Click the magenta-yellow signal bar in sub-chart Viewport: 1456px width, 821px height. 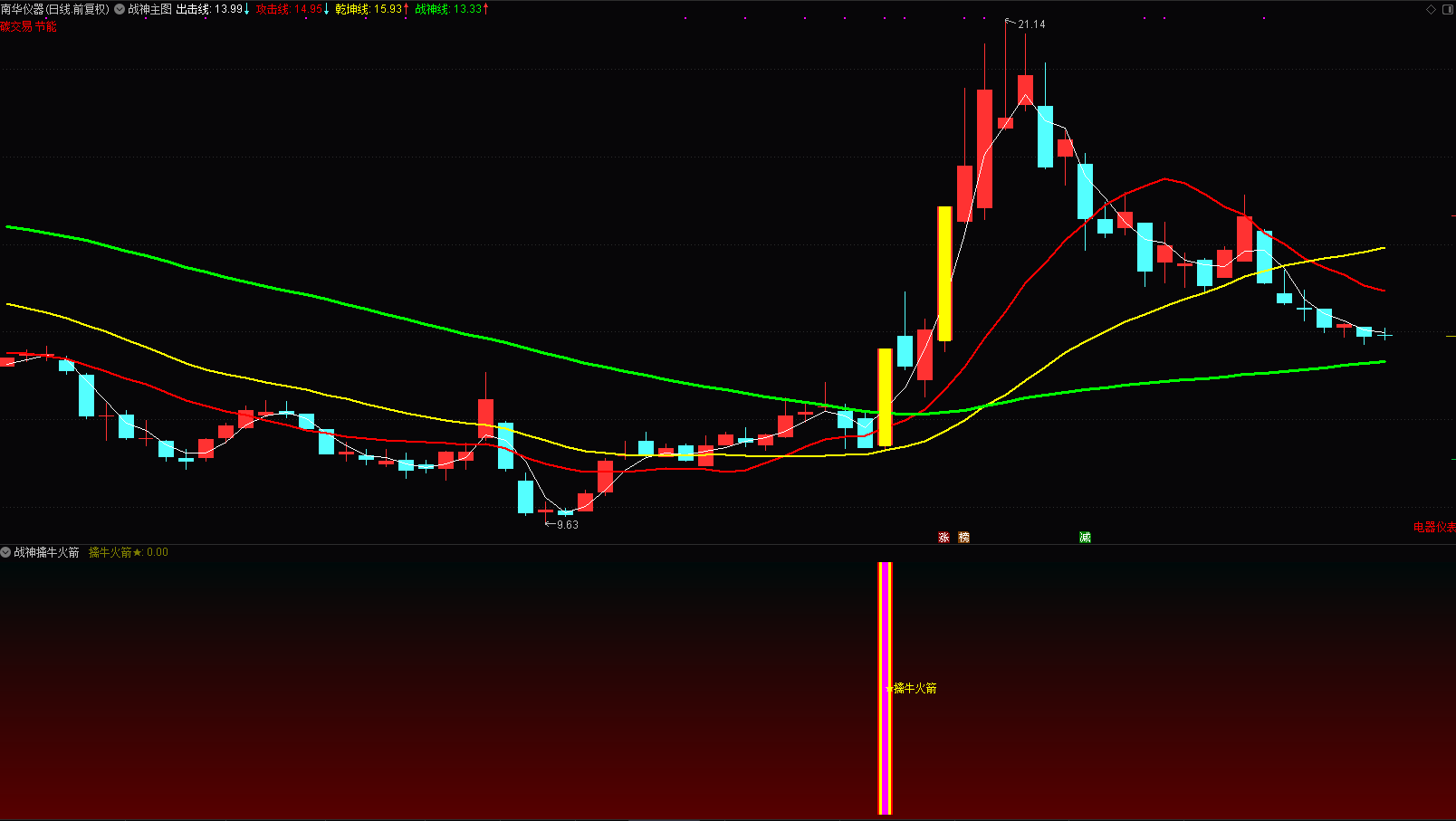[886, 688]
